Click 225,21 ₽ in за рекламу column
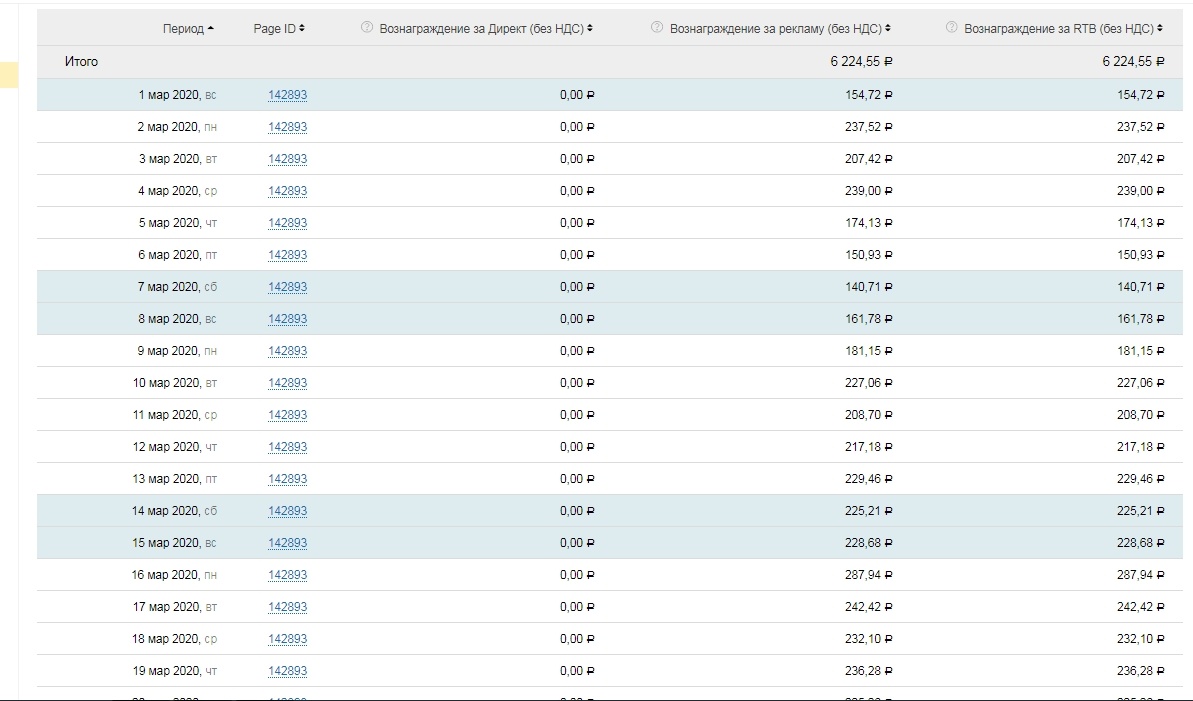This screenshot has height=701, width=1193. pos(868,511)
